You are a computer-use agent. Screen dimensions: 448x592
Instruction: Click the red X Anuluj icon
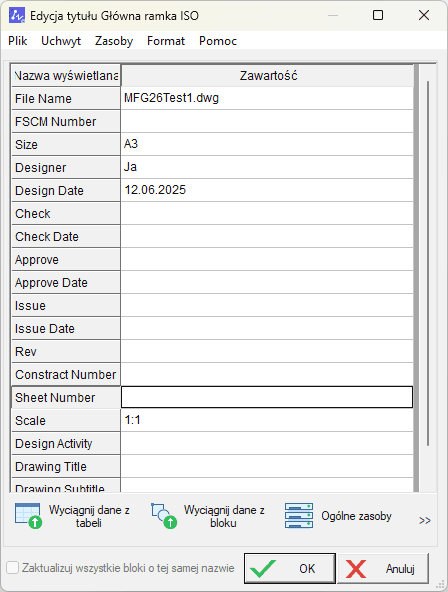pos(356,569)
